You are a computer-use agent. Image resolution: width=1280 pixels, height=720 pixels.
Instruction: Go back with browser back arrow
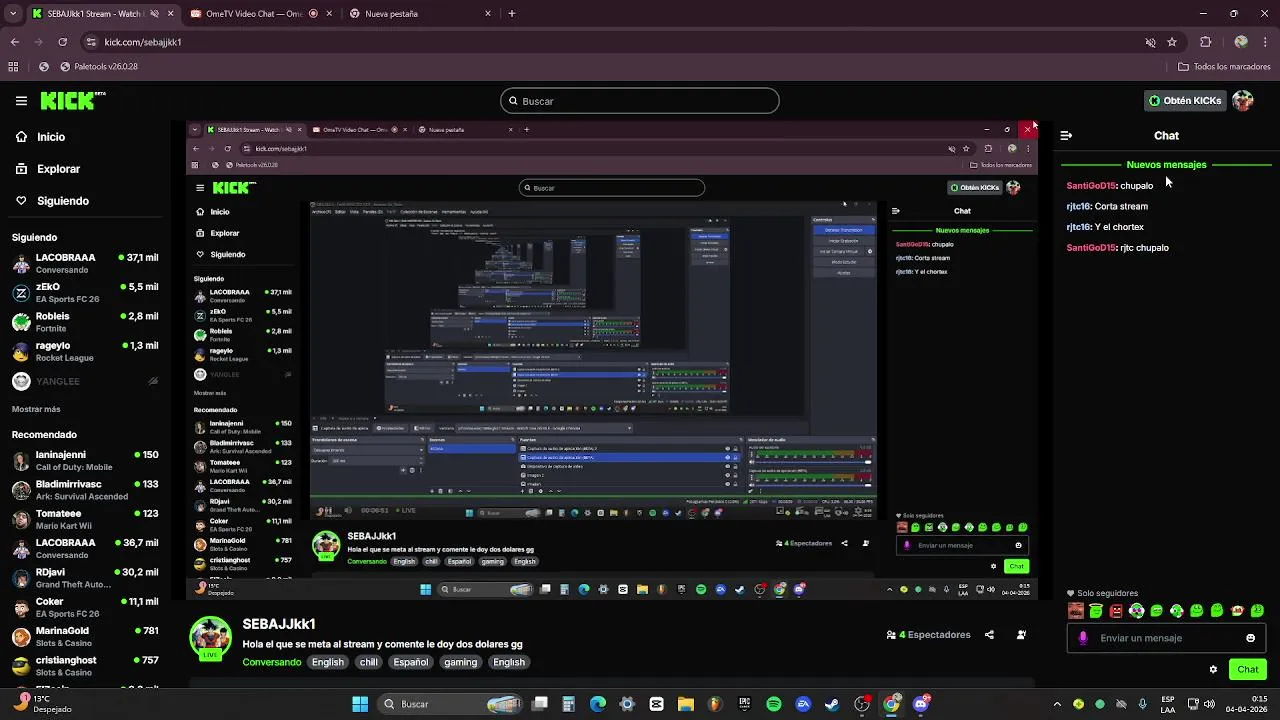point(14,42)
